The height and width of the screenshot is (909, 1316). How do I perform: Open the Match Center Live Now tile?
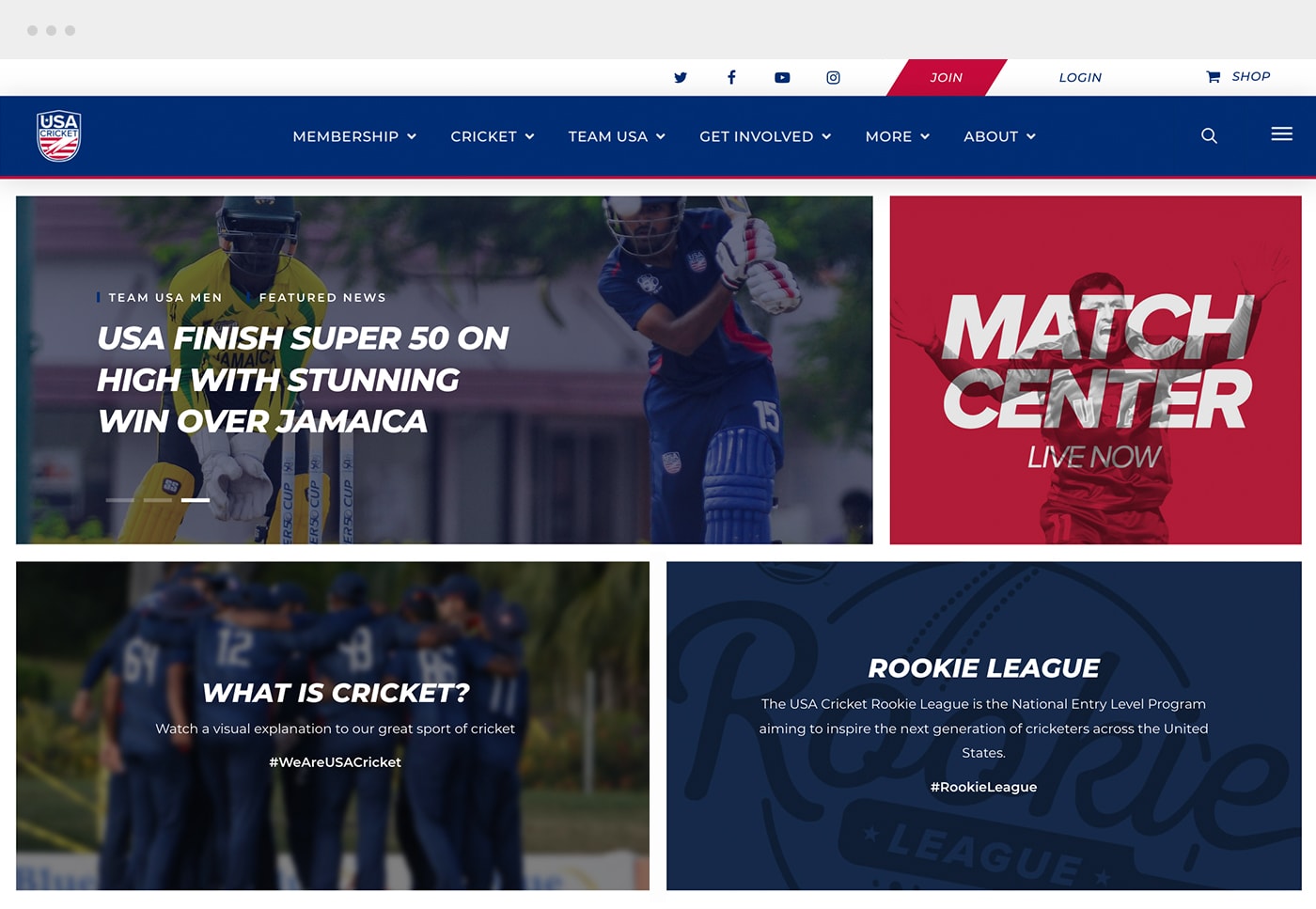(1095, 369)
